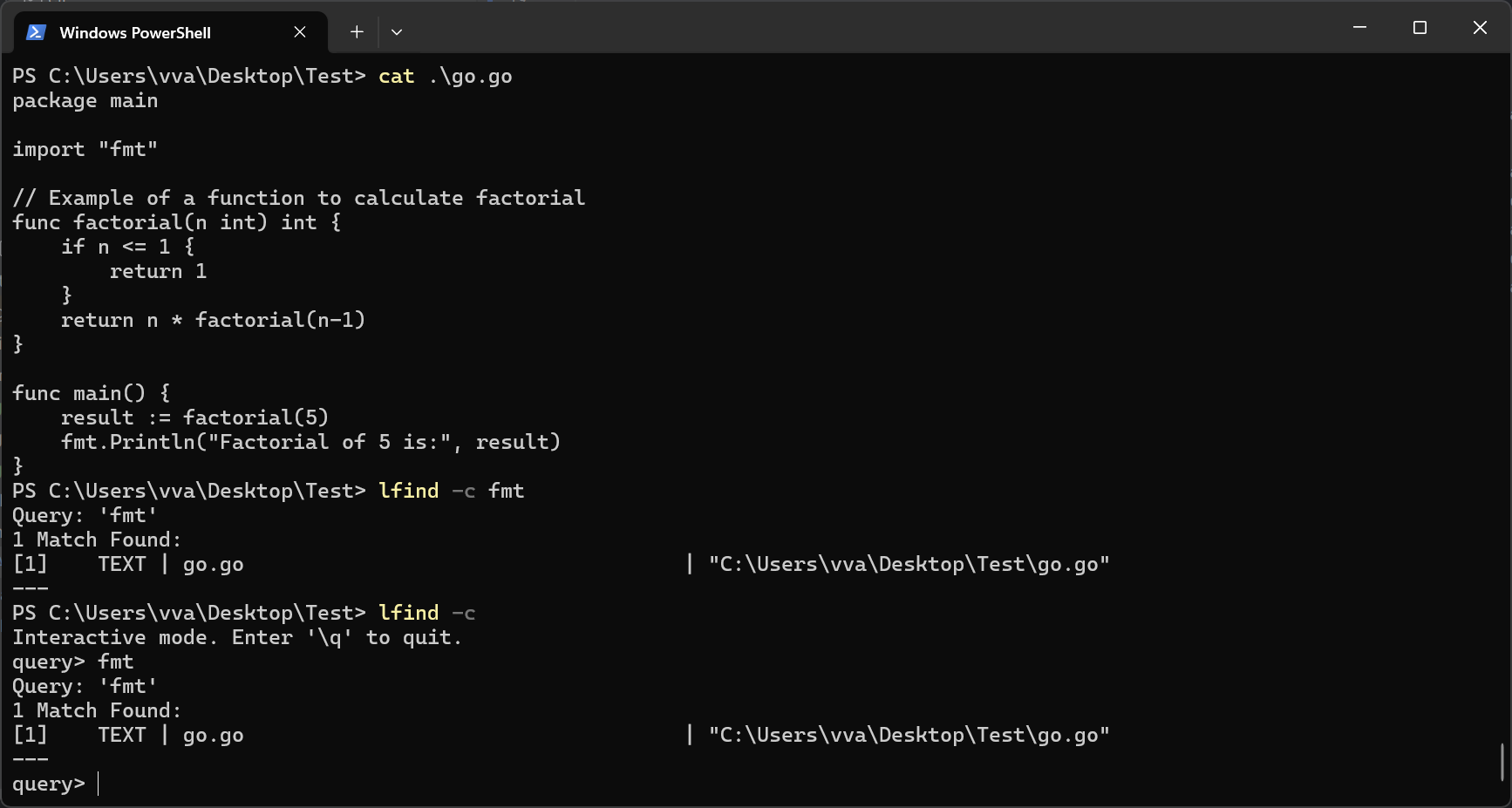Click the import "fmt" line
Image resolution: width=1512 pixels, height=808 pixels.
(x=85, y=150)
